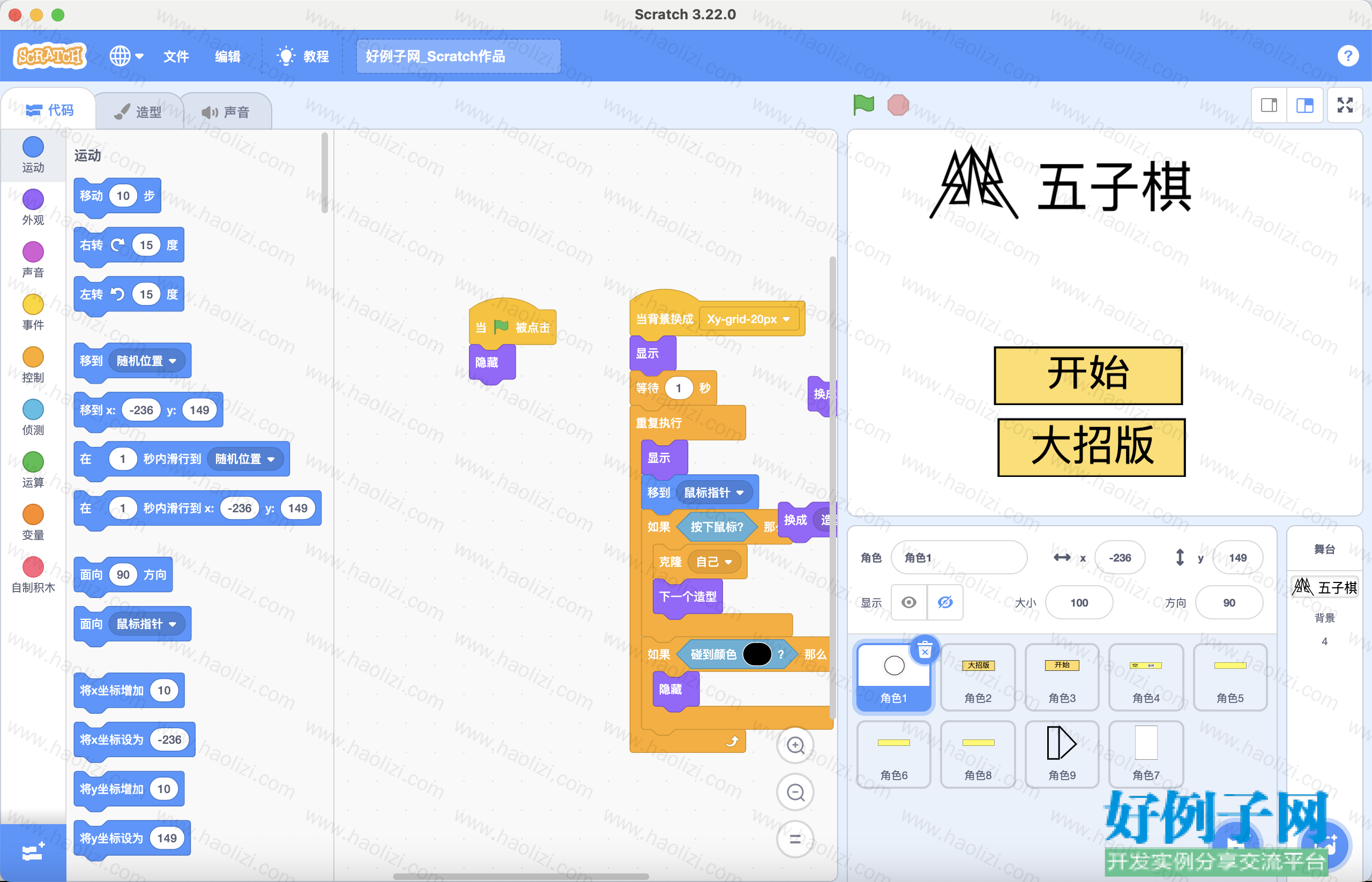Select sprite 角色1 thumbnail
This screenshot has height=882, width=1372.
pyautogui.click(x=893, y=676)
